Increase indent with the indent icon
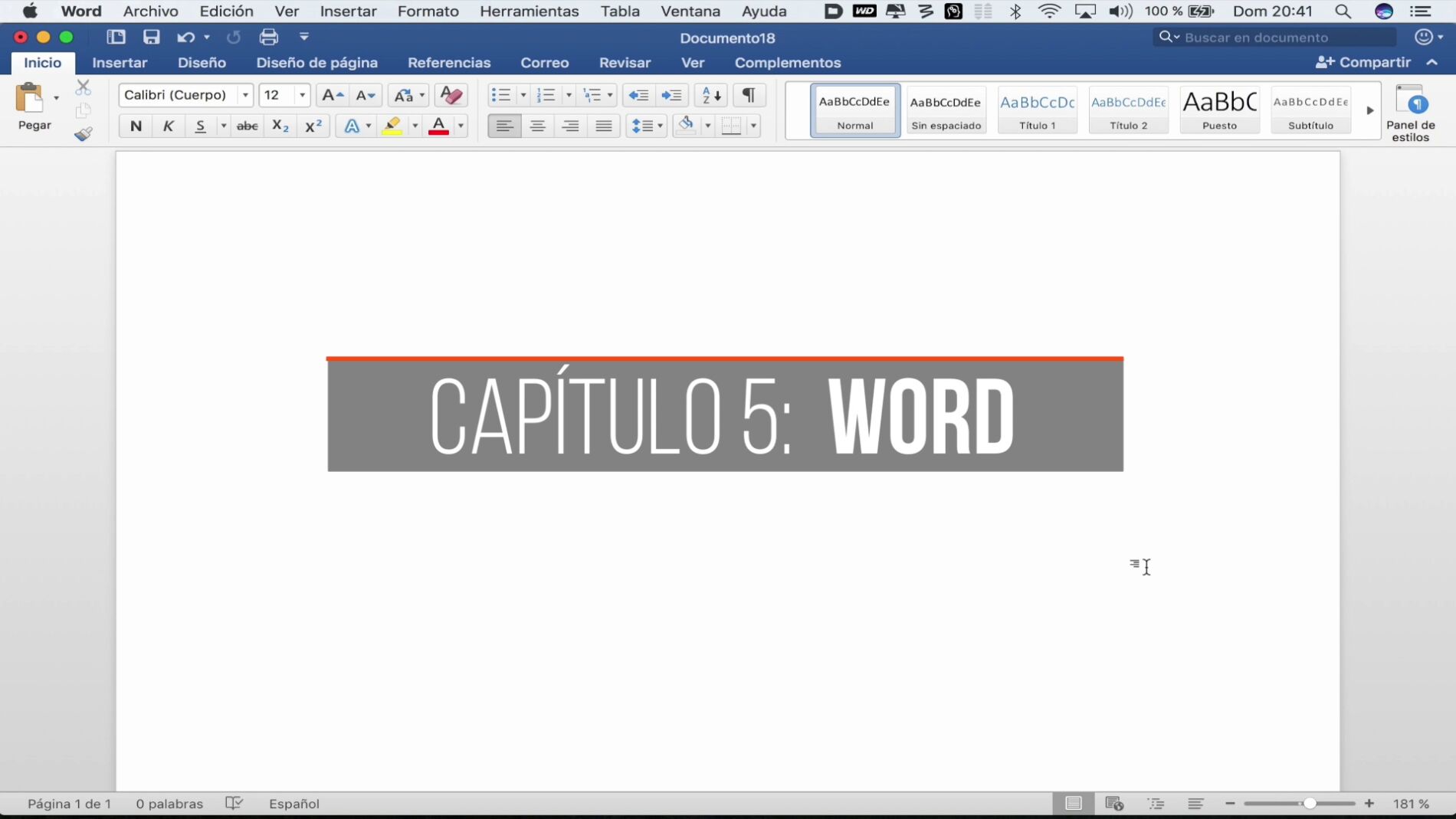 671,95
